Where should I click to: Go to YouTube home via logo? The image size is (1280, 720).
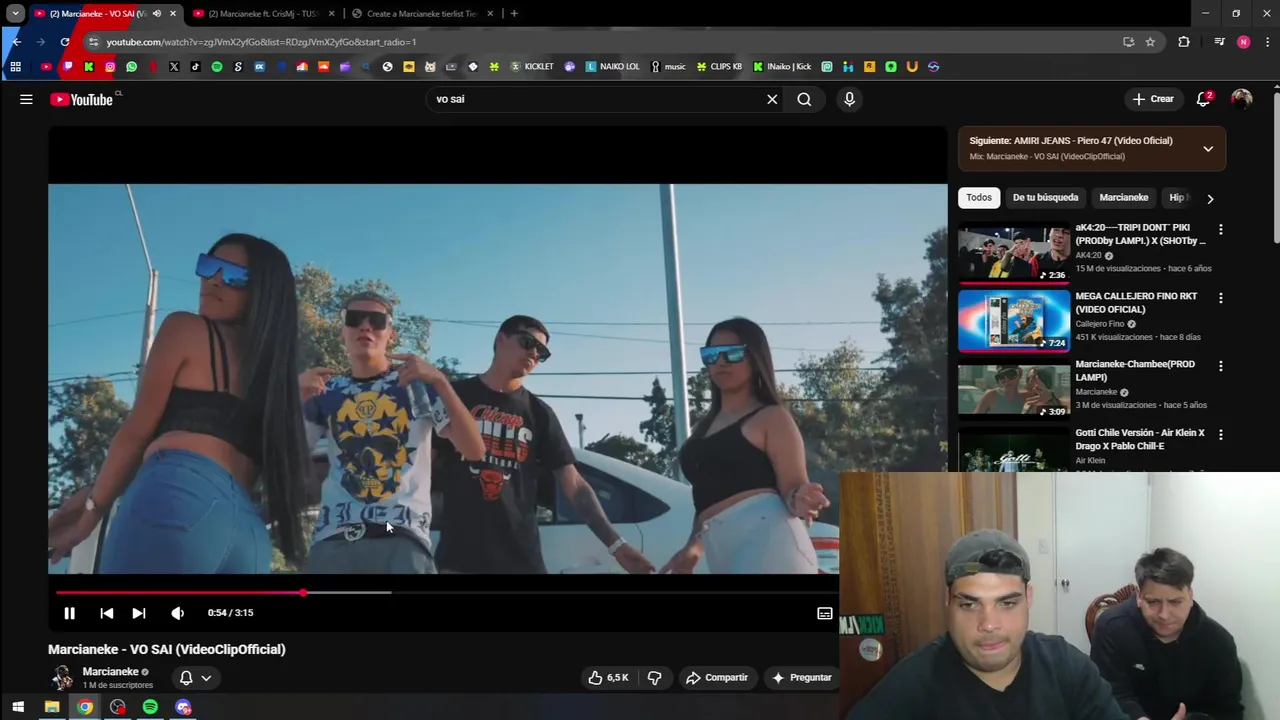pyautogui.click(x=82, y=99)
